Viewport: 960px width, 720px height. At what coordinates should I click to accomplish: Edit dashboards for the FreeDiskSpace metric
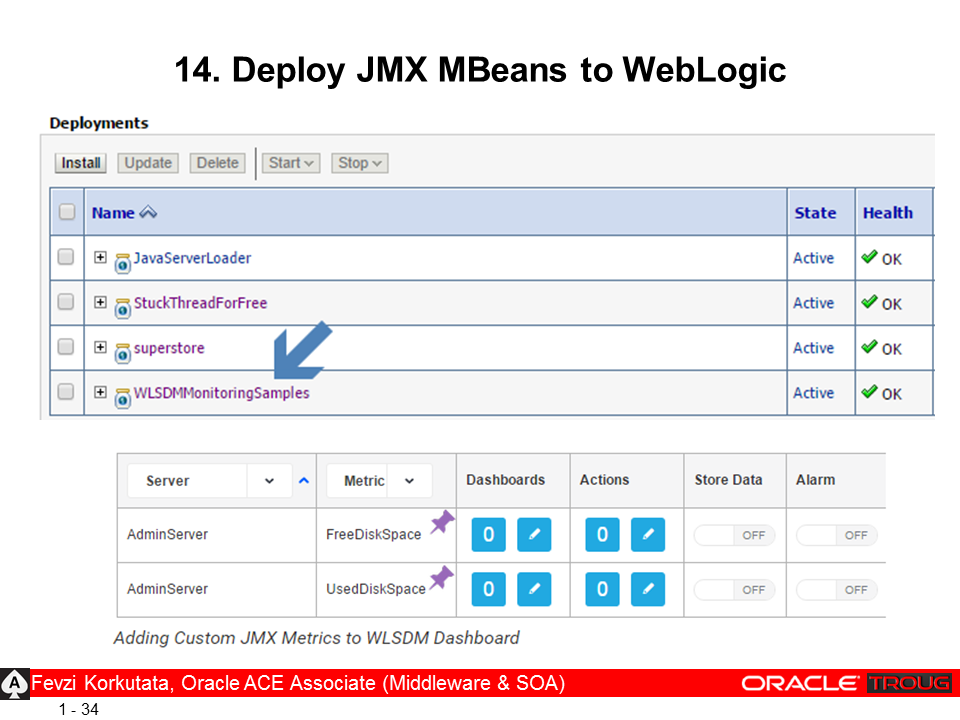coord(534,535)
